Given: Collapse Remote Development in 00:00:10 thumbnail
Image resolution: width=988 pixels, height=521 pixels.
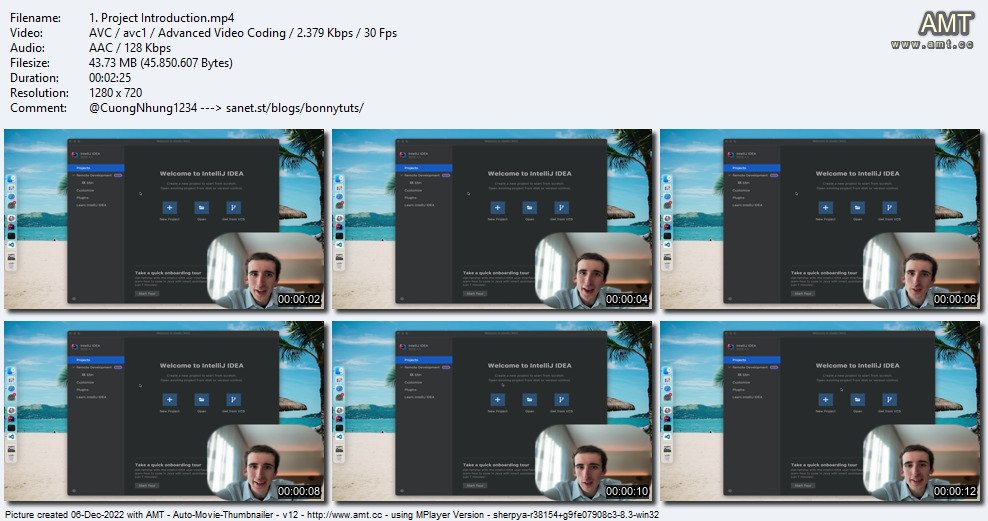Looking at the screenshot, I should [401, 367].
